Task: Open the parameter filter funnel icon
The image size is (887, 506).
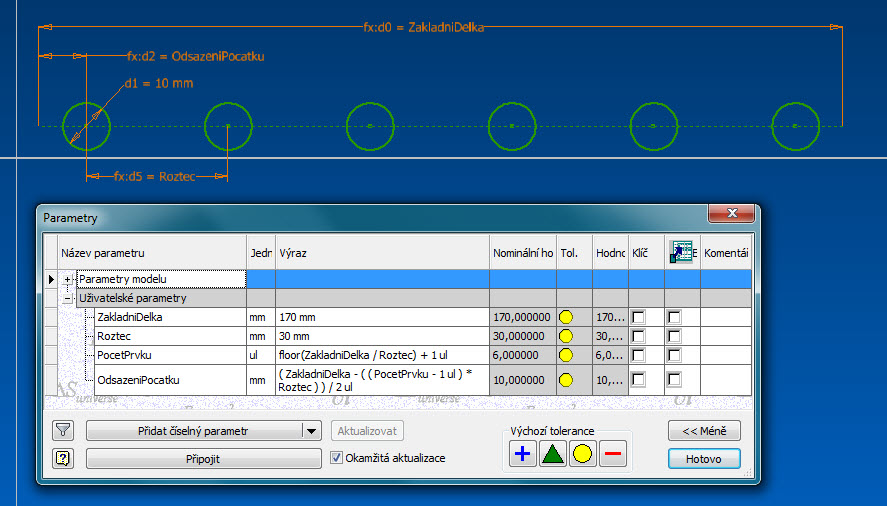Action: point(63,431)
